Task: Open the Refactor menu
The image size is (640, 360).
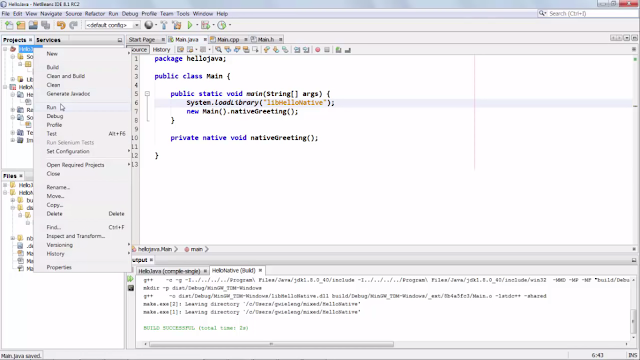Action: (95, 13)
